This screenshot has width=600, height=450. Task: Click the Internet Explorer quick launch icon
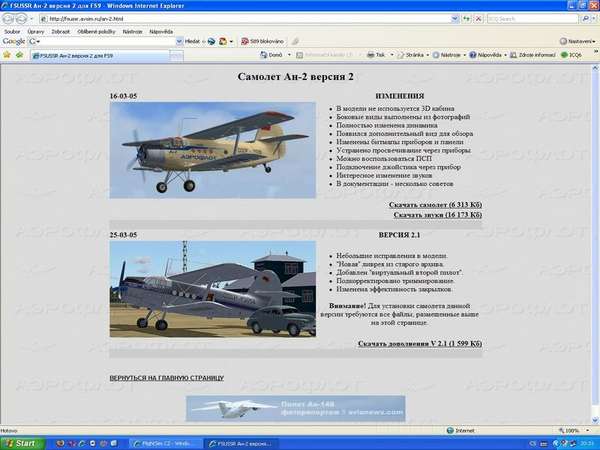pos(82,443)
